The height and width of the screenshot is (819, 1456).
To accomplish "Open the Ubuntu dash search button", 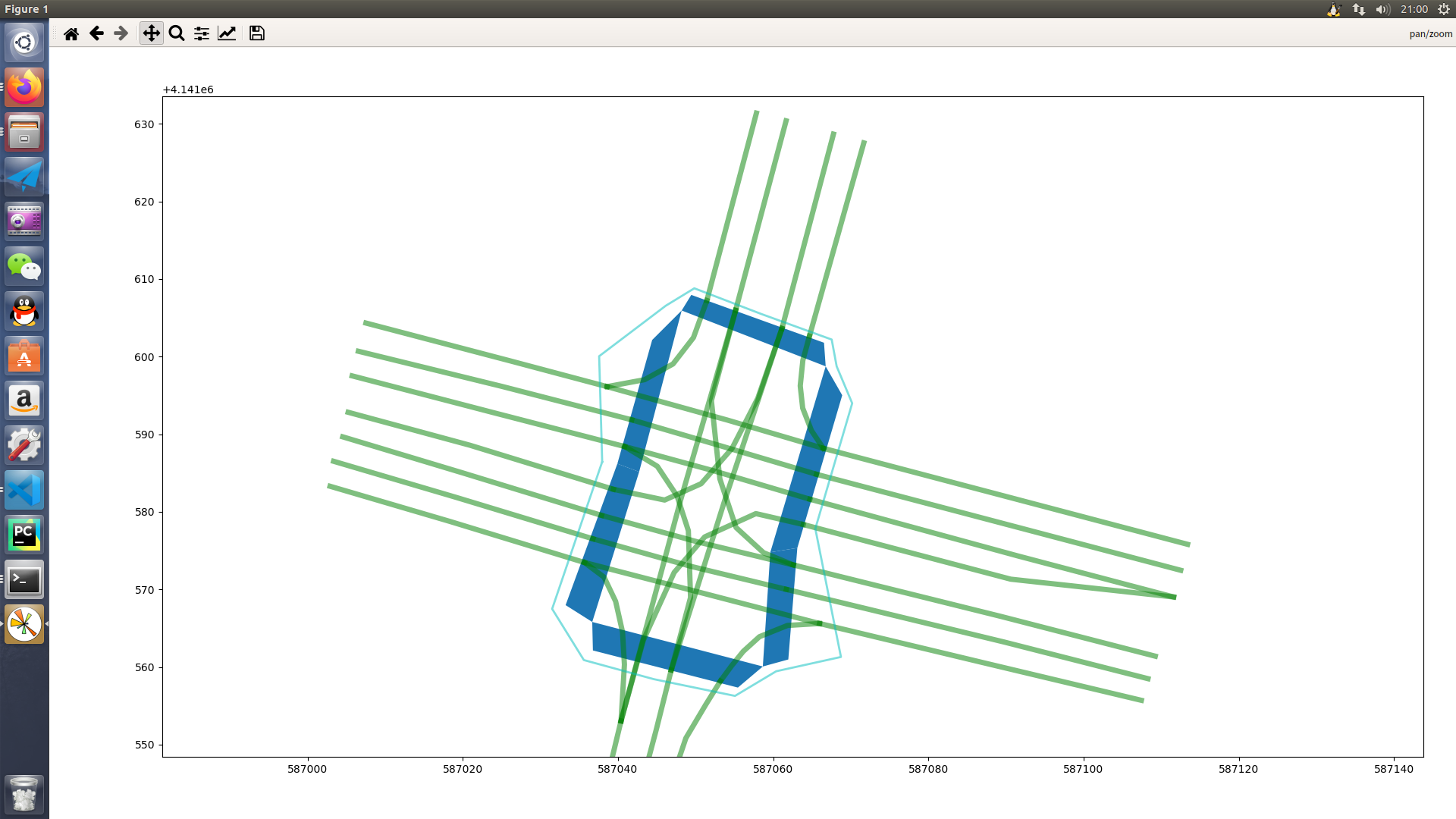I will tap(24, 42).
